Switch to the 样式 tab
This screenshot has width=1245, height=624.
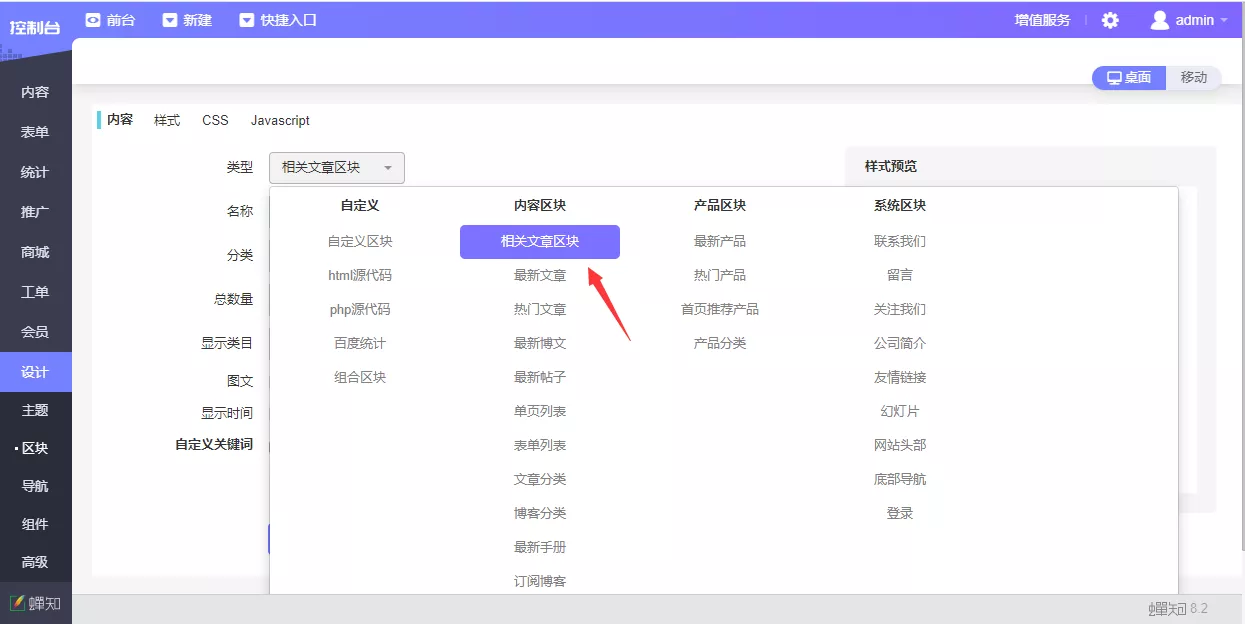167,120
